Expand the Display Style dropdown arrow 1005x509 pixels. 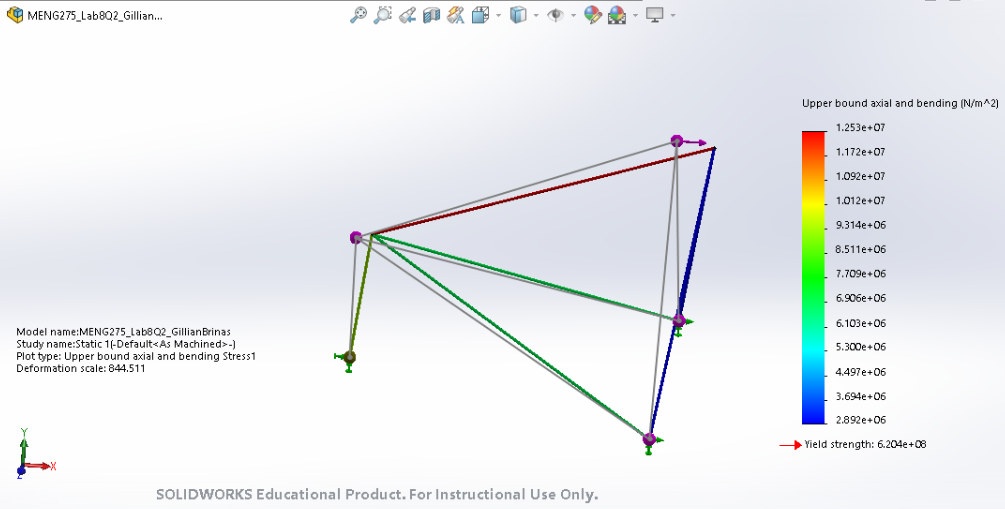536,15
